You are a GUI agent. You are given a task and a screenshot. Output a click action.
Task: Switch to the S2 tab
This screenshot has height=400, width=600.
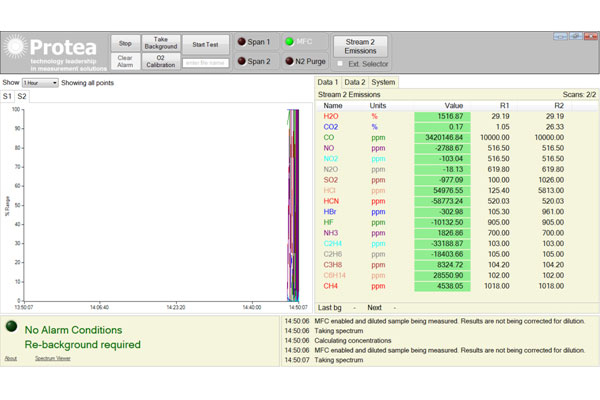[22, 96]
